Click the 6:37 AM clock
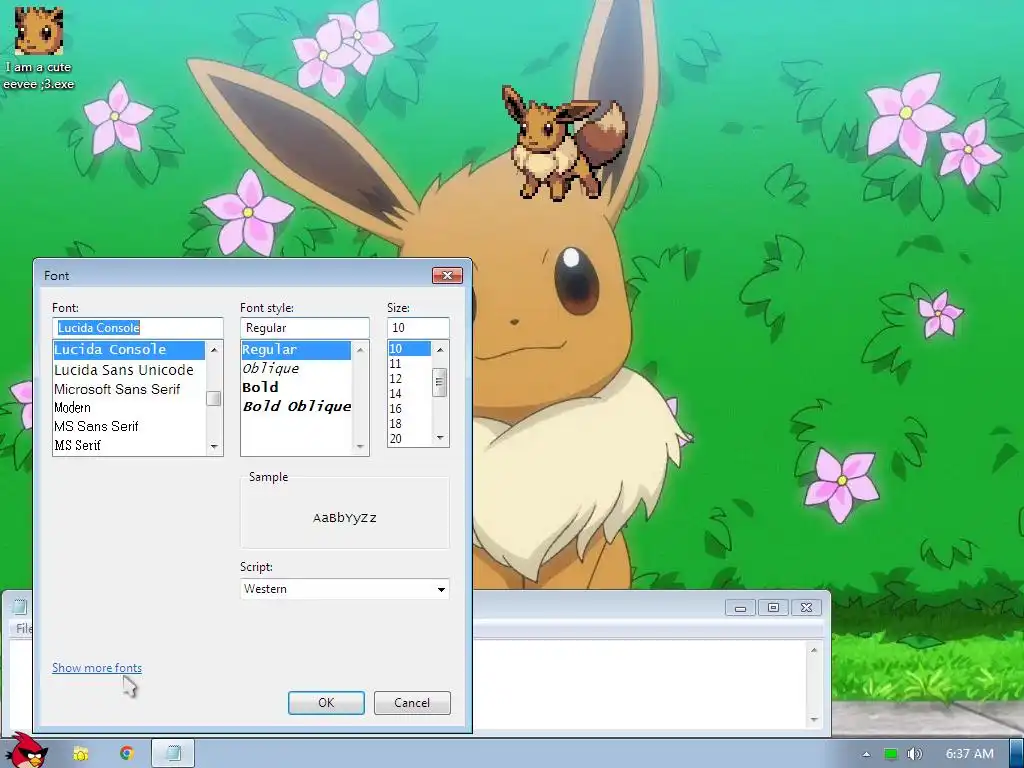The width and height of the screenshot is (1024, 768). pos(970,754)
